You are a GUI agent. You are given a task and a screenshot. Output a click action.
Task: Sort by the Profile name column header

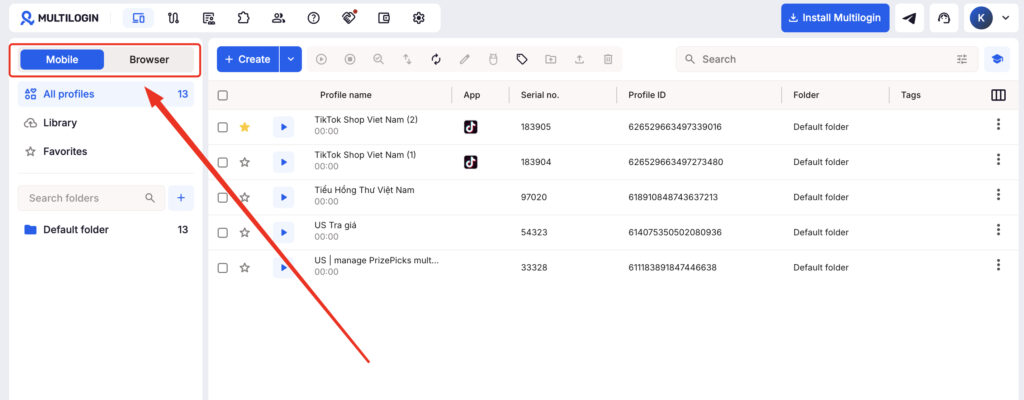(345, 95)
